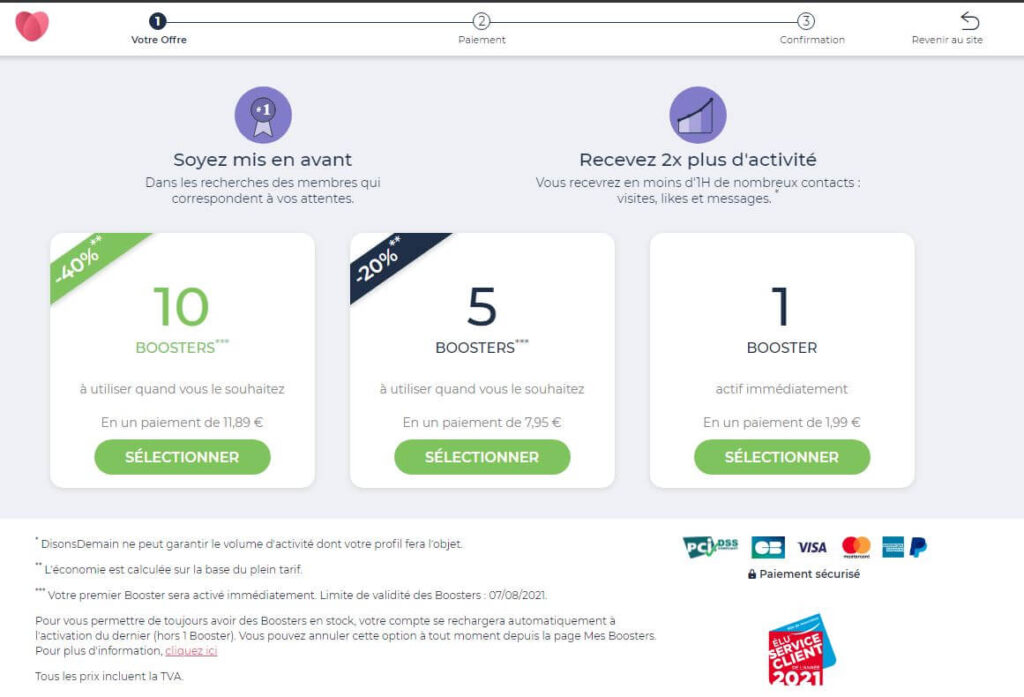
Task: Click the CB card logo
Action: click(768, 547)
